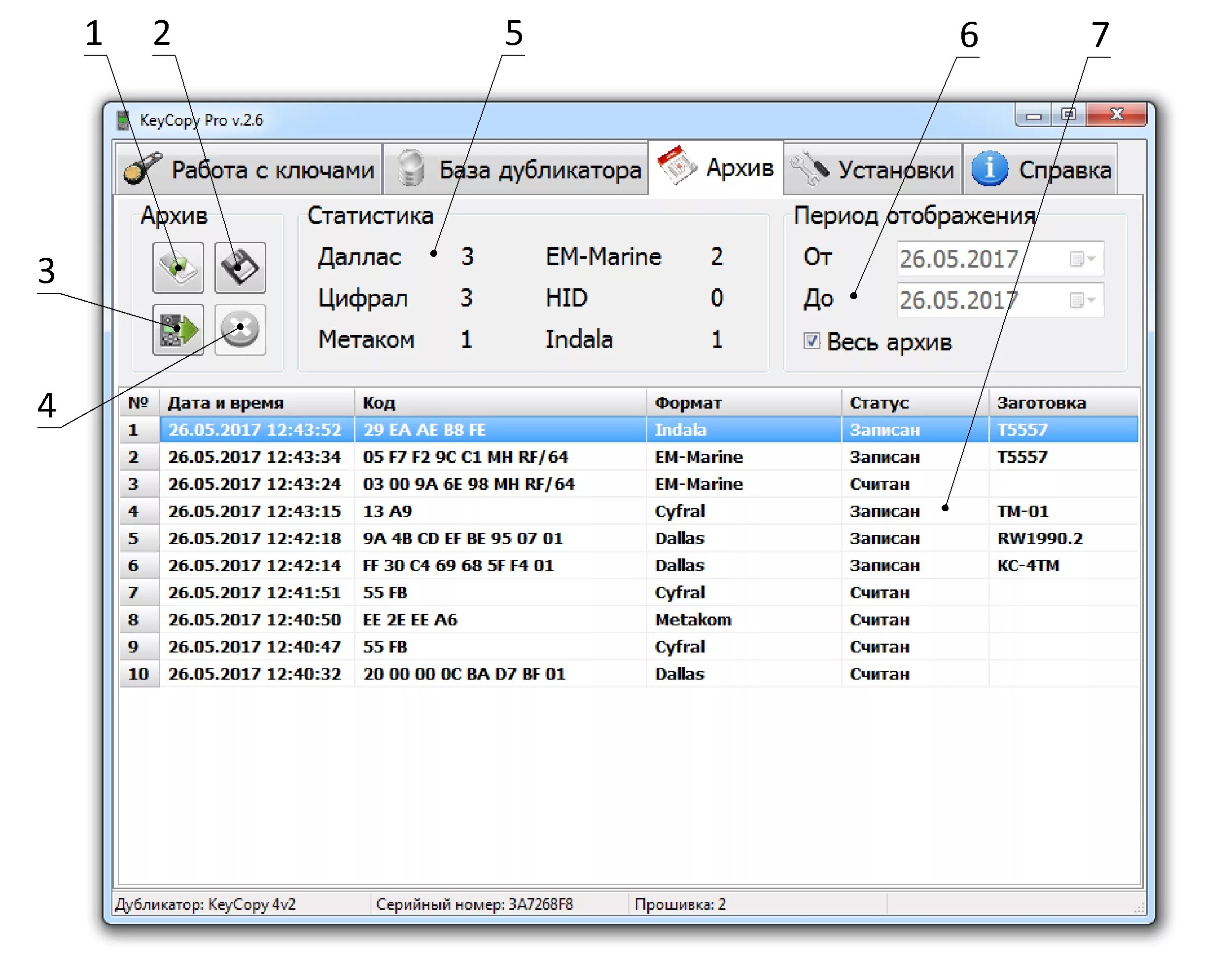
Task: Click the load archive from file icon
Action: (178, 268)
